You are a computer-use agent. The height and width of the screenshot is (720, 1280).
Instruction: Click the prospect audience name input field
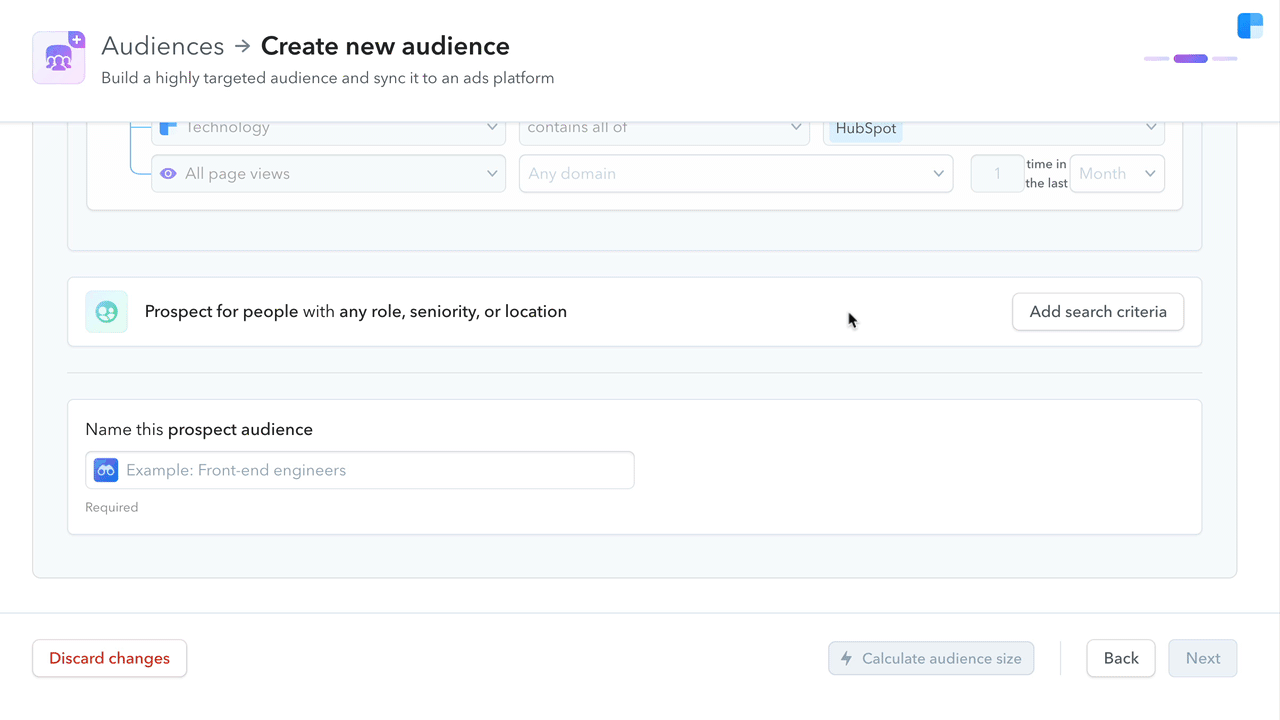(360, 469)
